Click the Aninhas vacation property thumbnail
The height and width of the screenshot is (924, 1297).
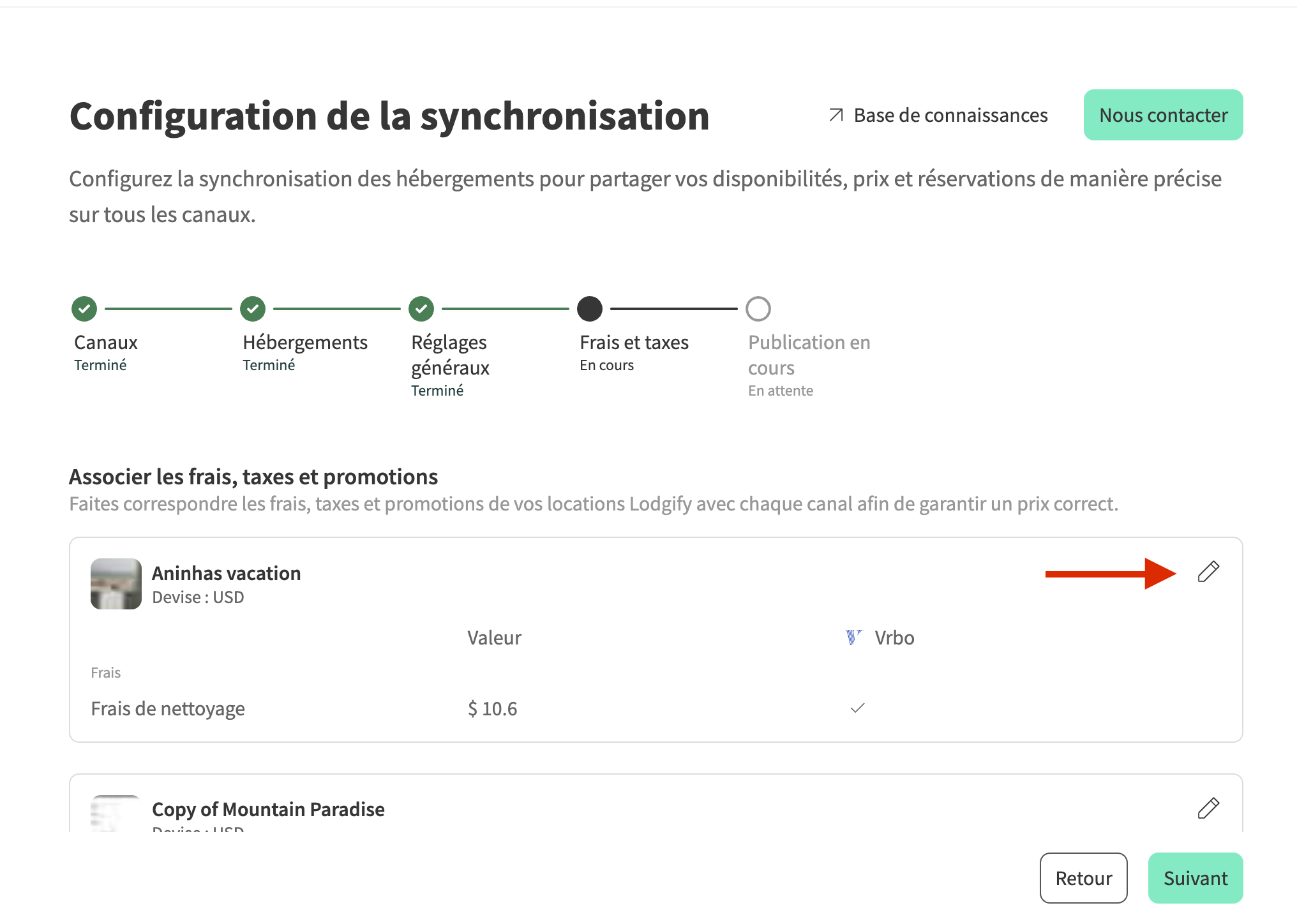coord(116,584)
